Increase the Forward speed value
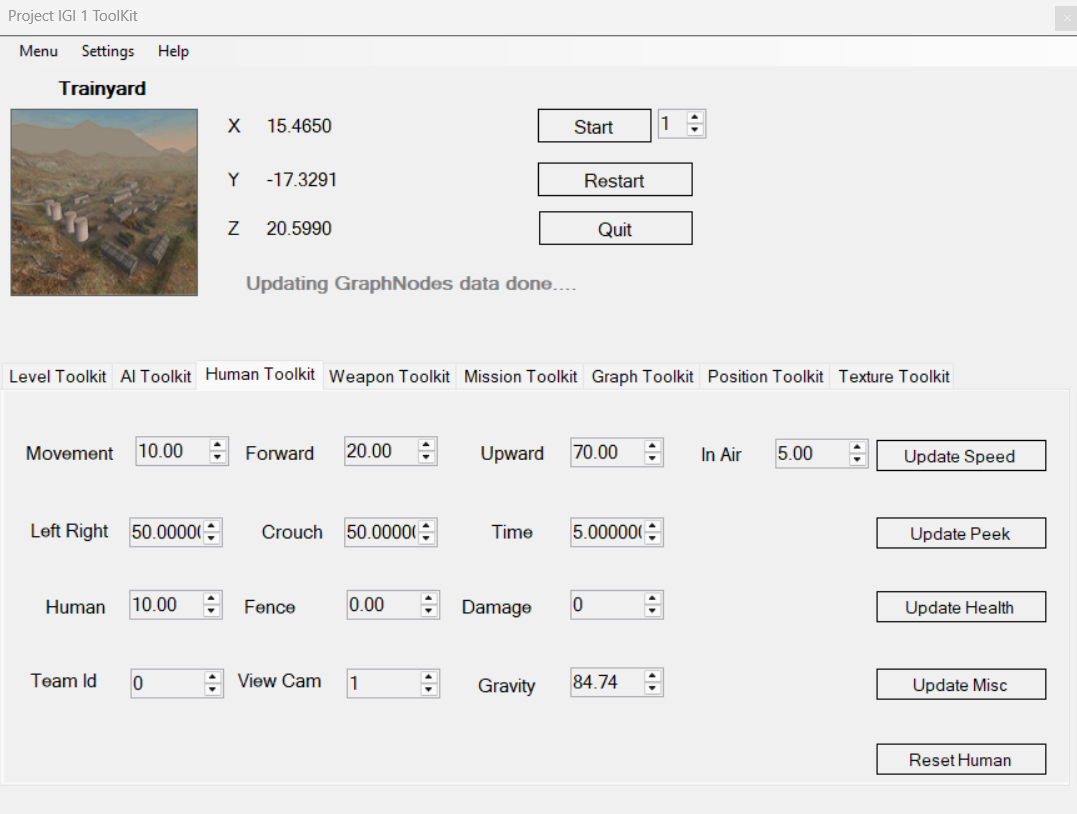1077x814 pixels. tap(427, 445)
